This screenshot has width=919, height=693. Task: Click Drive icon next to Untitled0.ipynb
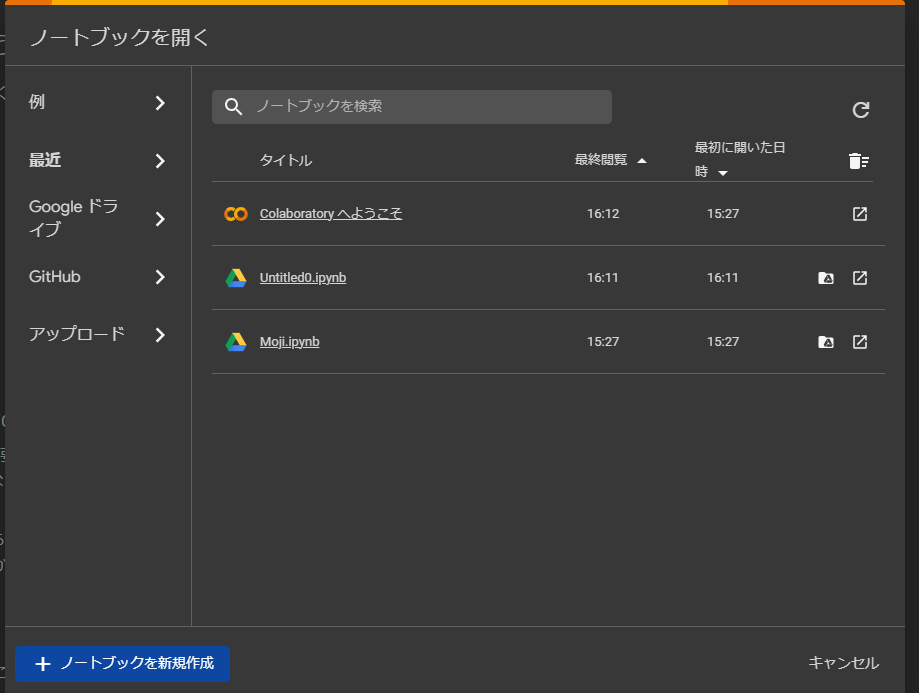click(236, 278)
